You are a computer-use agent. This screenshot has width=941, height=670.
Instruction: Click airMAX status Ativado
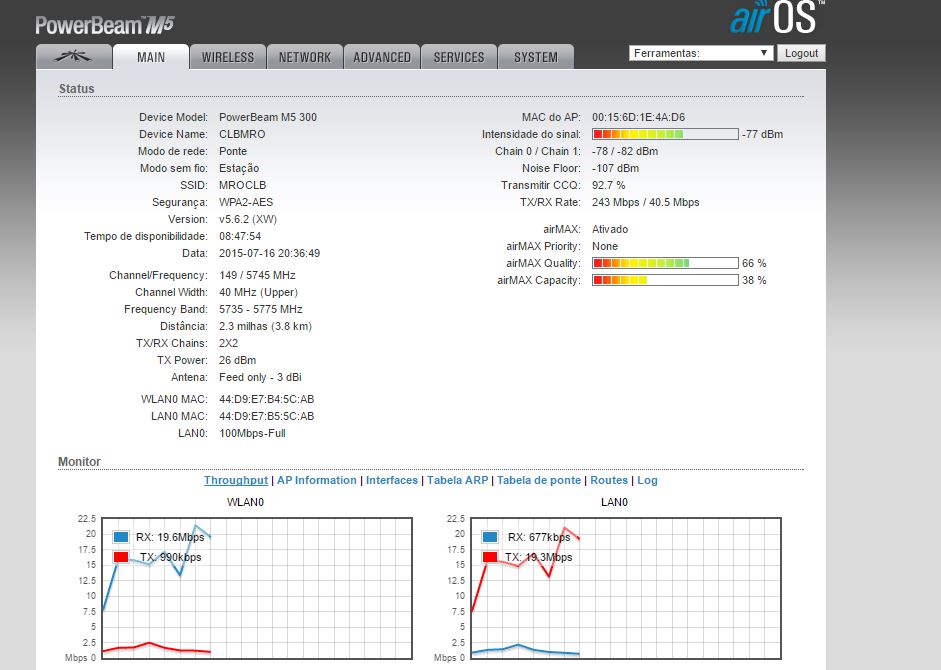coord(610,229)
